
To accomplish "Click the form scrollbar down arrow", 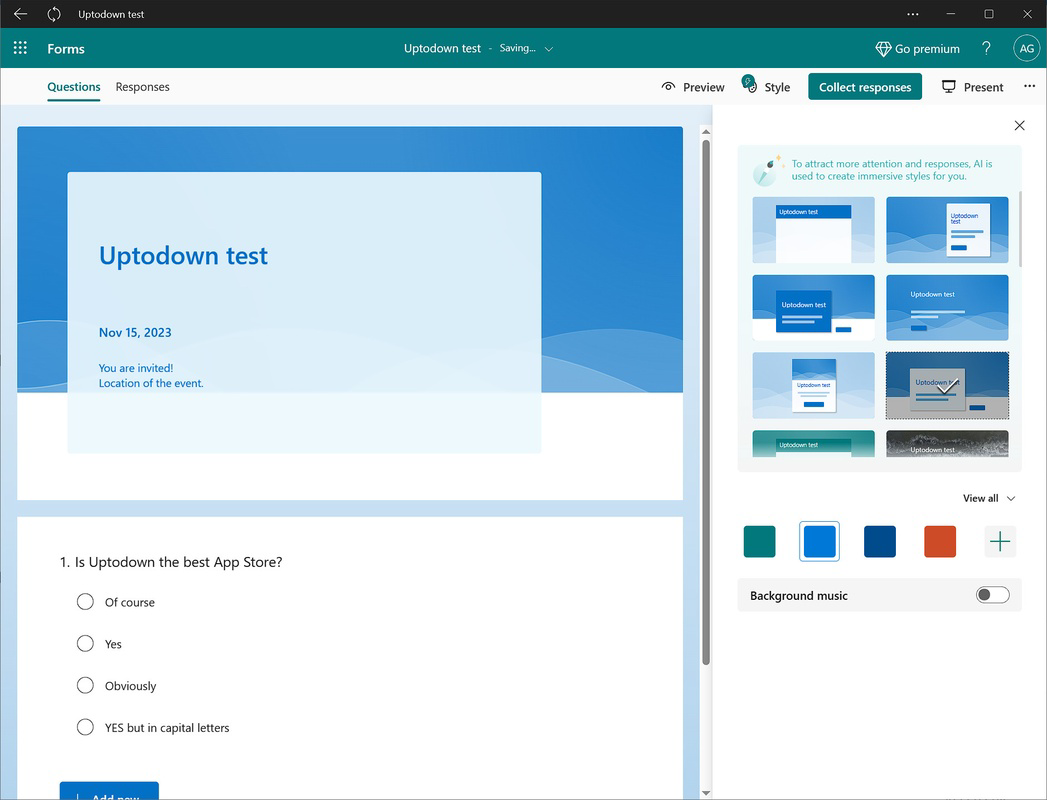I will (706, 793).
